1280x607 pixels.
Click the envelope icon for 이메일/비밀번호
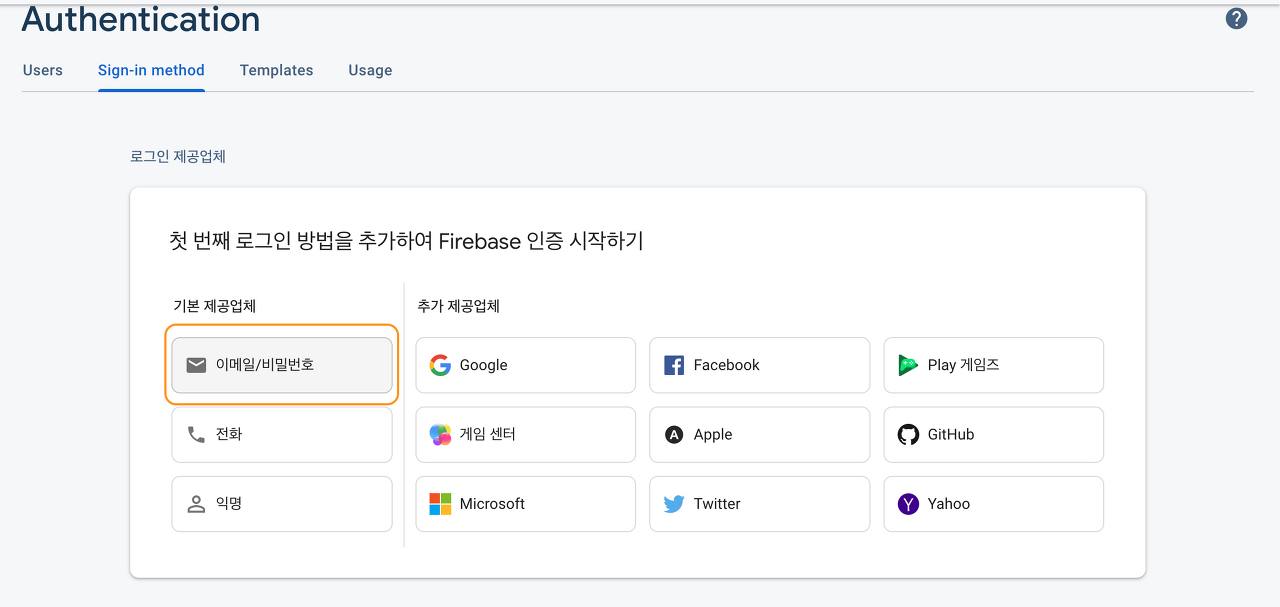point(196,365)
